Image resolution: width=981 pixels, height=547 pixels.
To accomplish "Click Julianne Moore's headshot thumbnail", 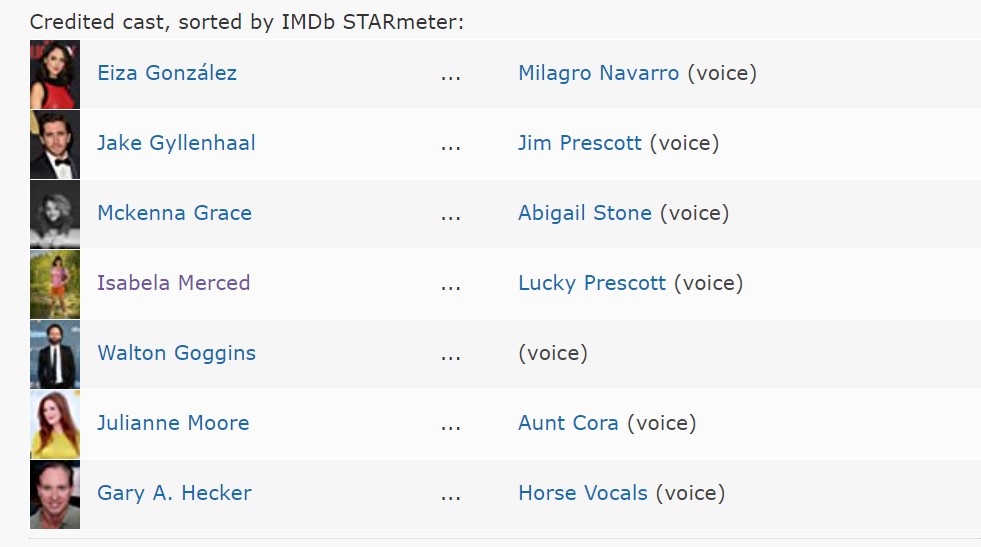I will tap(55, 424).
